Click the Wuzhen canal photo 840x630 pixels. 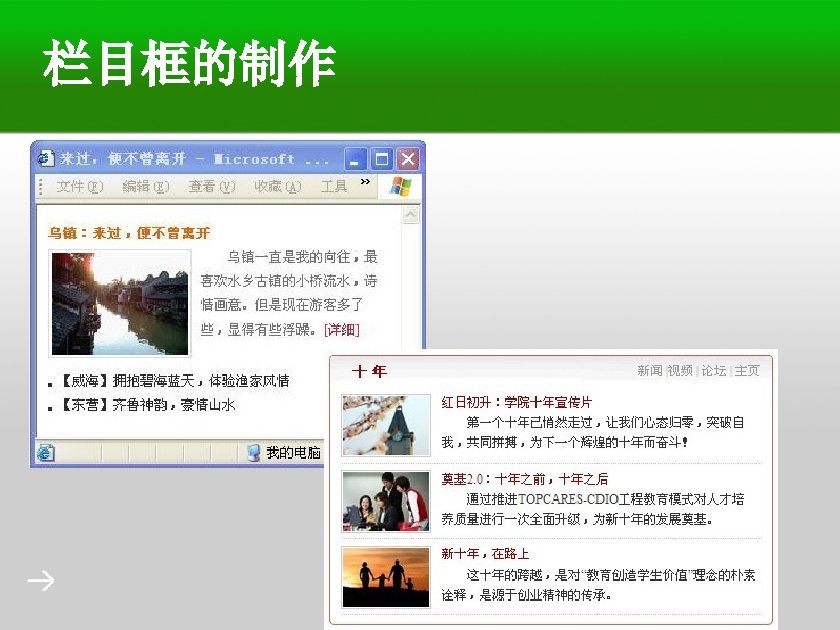point(120,303)
